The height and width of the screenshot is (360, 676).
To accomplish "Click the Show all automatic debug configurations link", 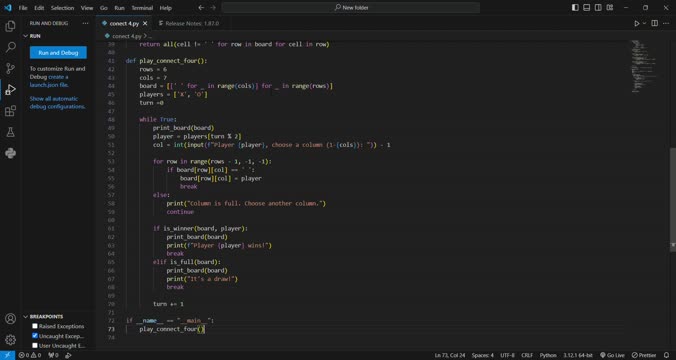I will pos(57,102).
